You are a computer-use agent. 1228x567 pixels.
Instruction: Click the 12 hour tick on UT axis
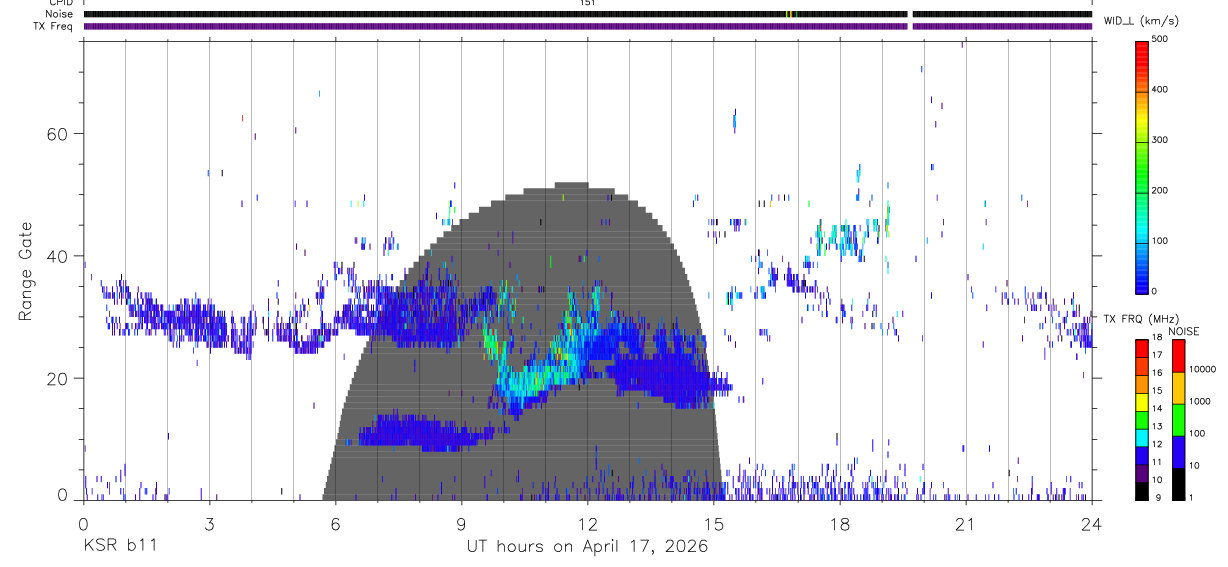[587, 523]
